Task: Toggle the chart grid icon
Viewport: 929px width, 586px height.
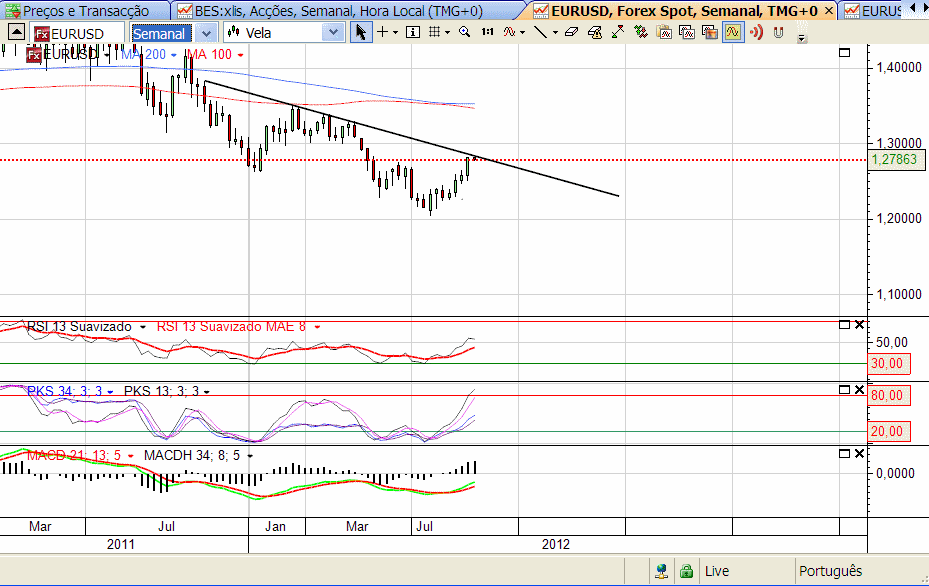Action: [435, 32]
